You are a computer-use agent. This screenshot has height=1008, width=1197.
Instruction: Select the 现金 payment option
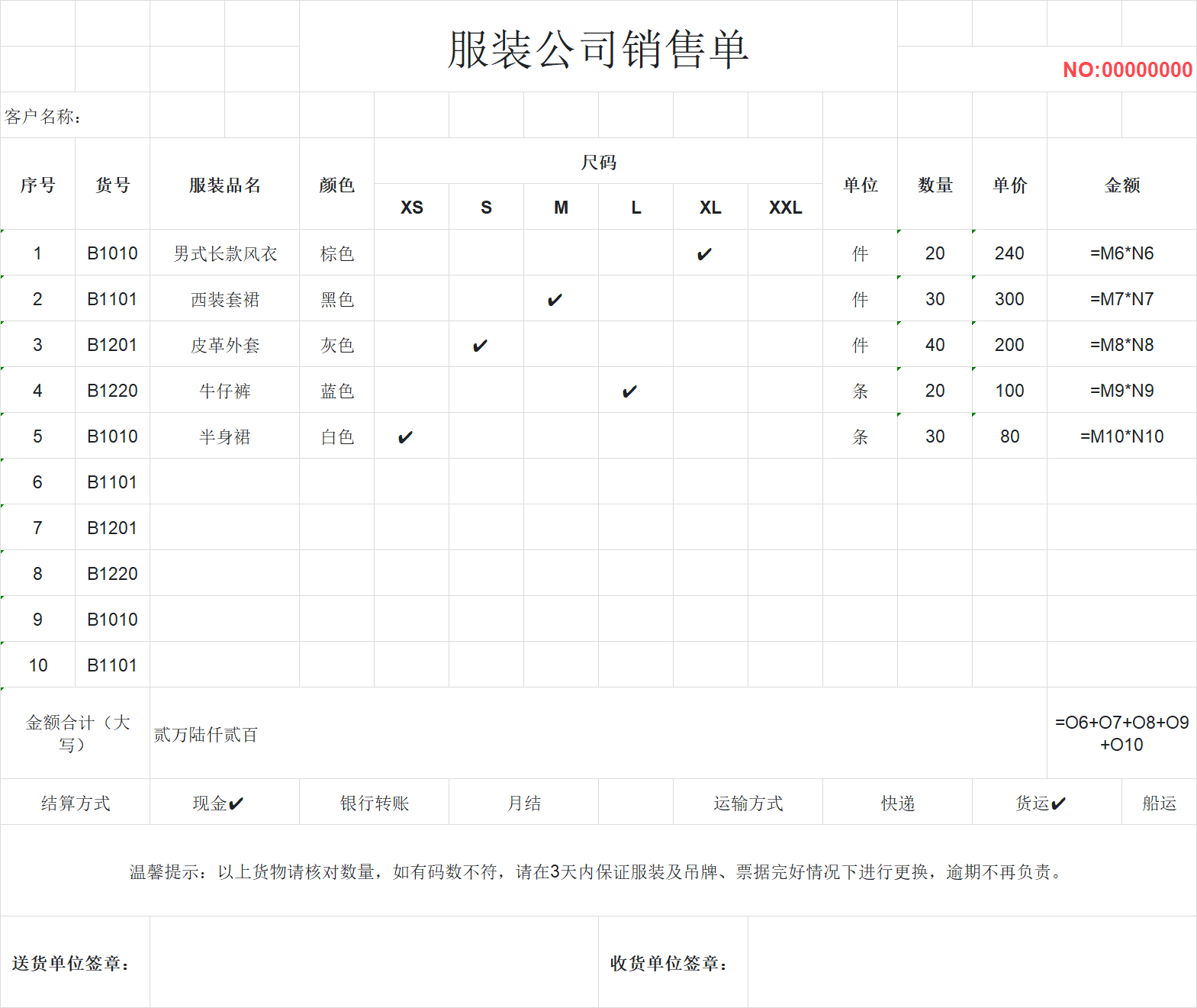click(218, 803)
